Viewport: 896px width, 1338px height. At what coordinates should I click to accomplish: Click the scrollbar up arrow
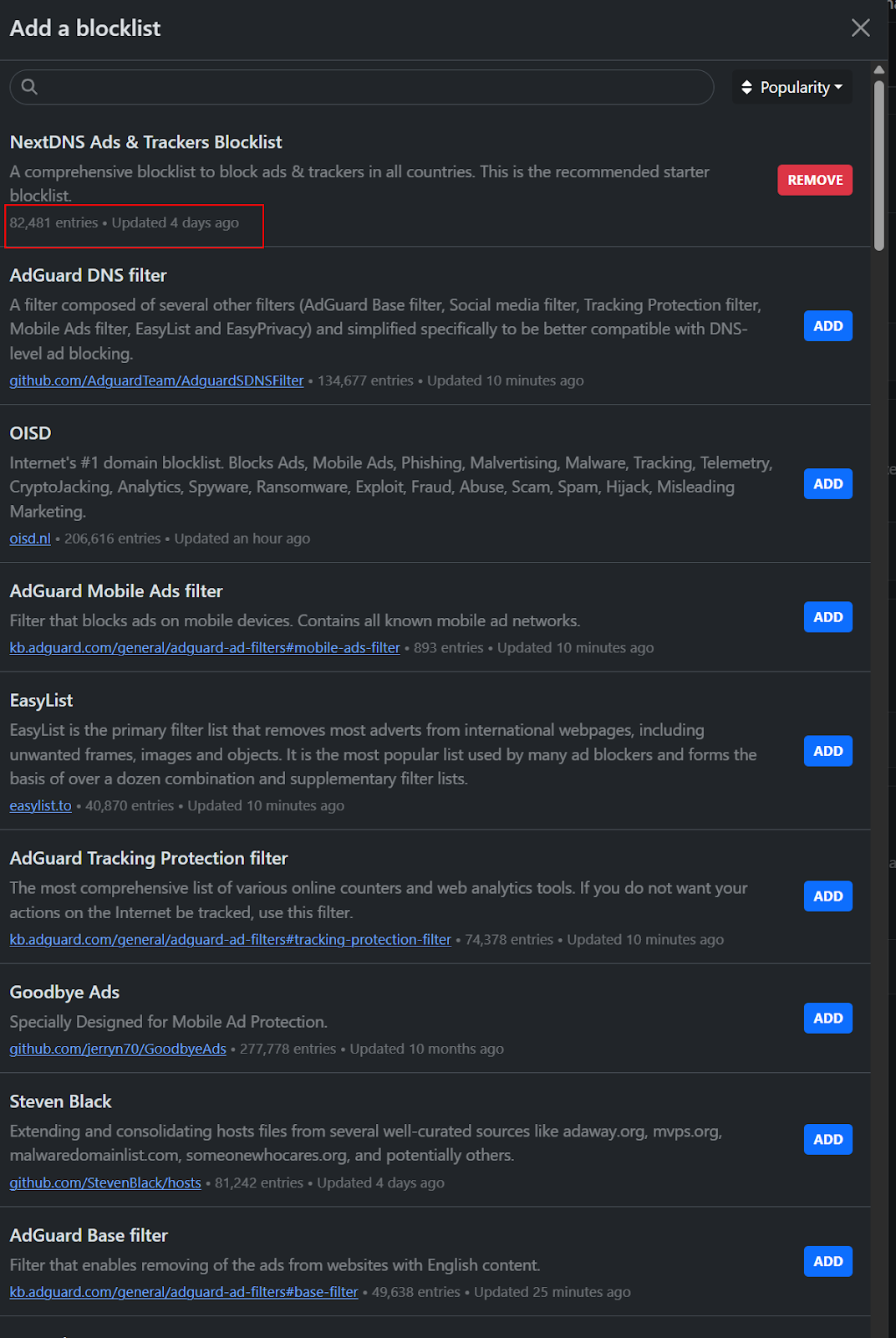tap(878, 69)
